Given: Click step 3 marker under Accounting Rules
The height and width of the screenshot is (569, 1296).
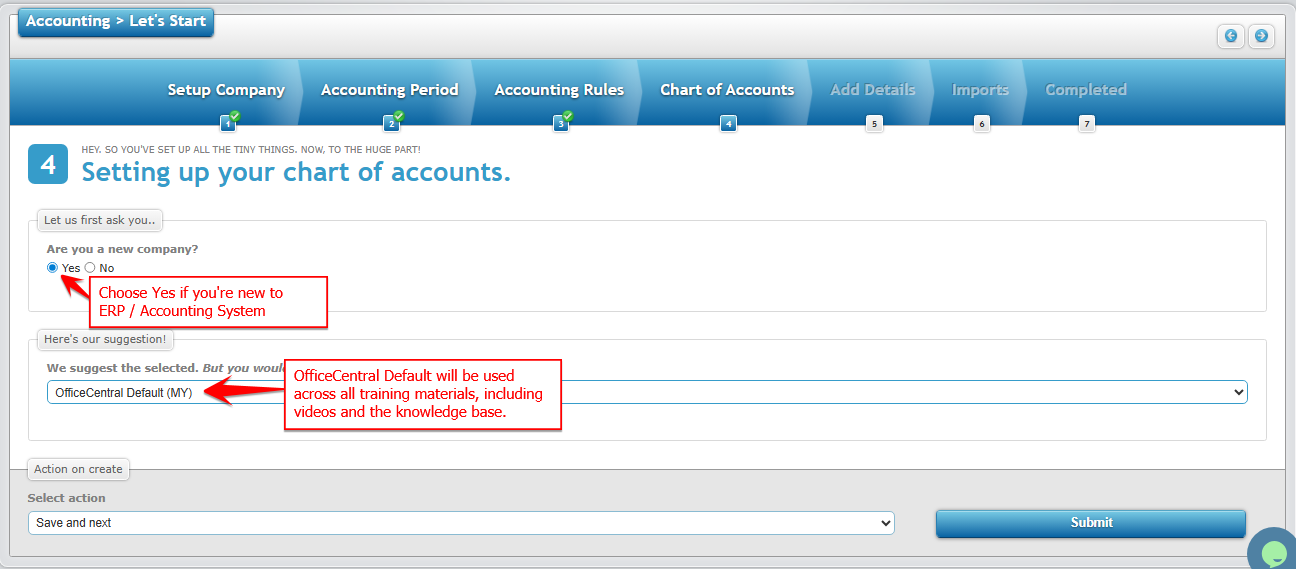Looking at the screenshot, I should 561,124.
